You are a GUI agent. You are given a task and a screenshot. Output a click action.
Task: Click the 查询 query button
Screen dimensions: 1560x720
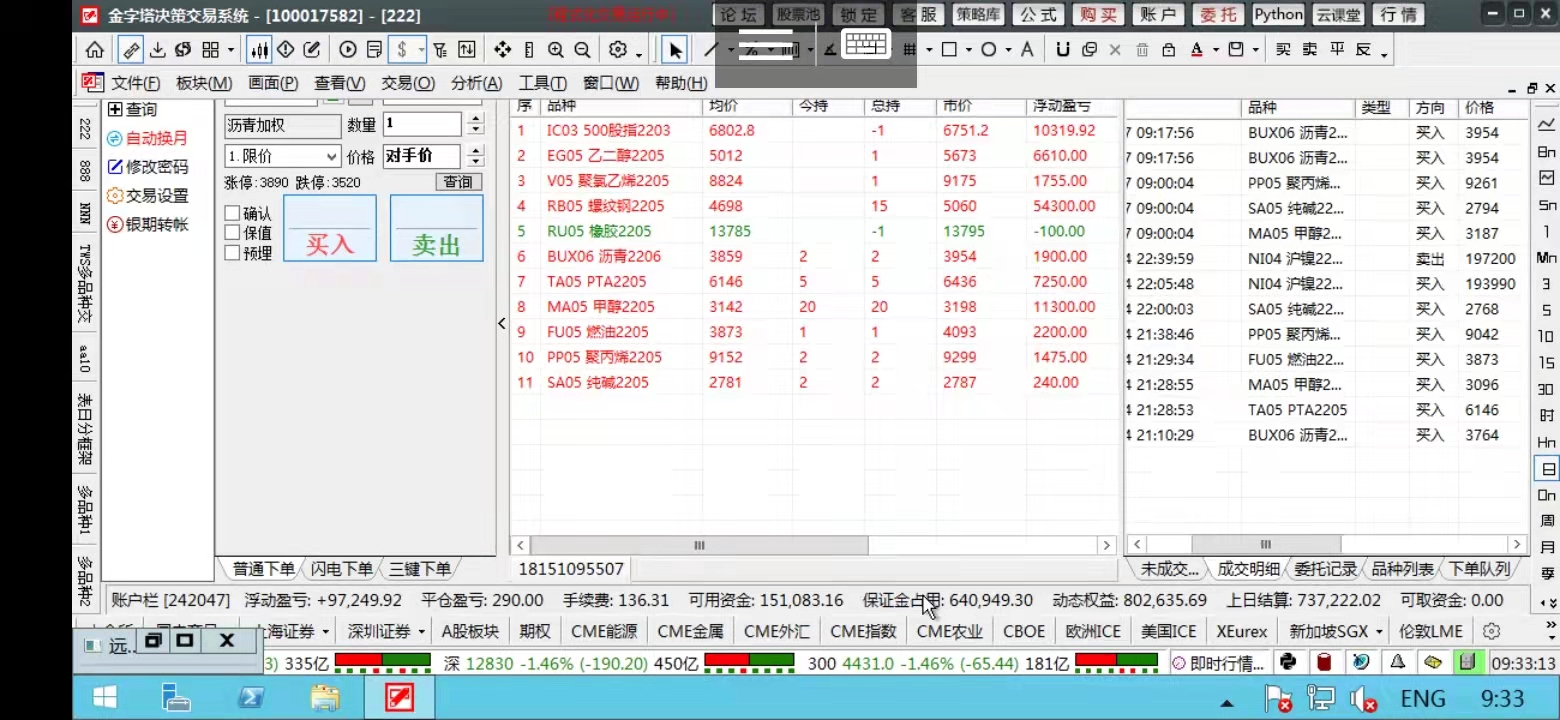(x=459, y=182)
